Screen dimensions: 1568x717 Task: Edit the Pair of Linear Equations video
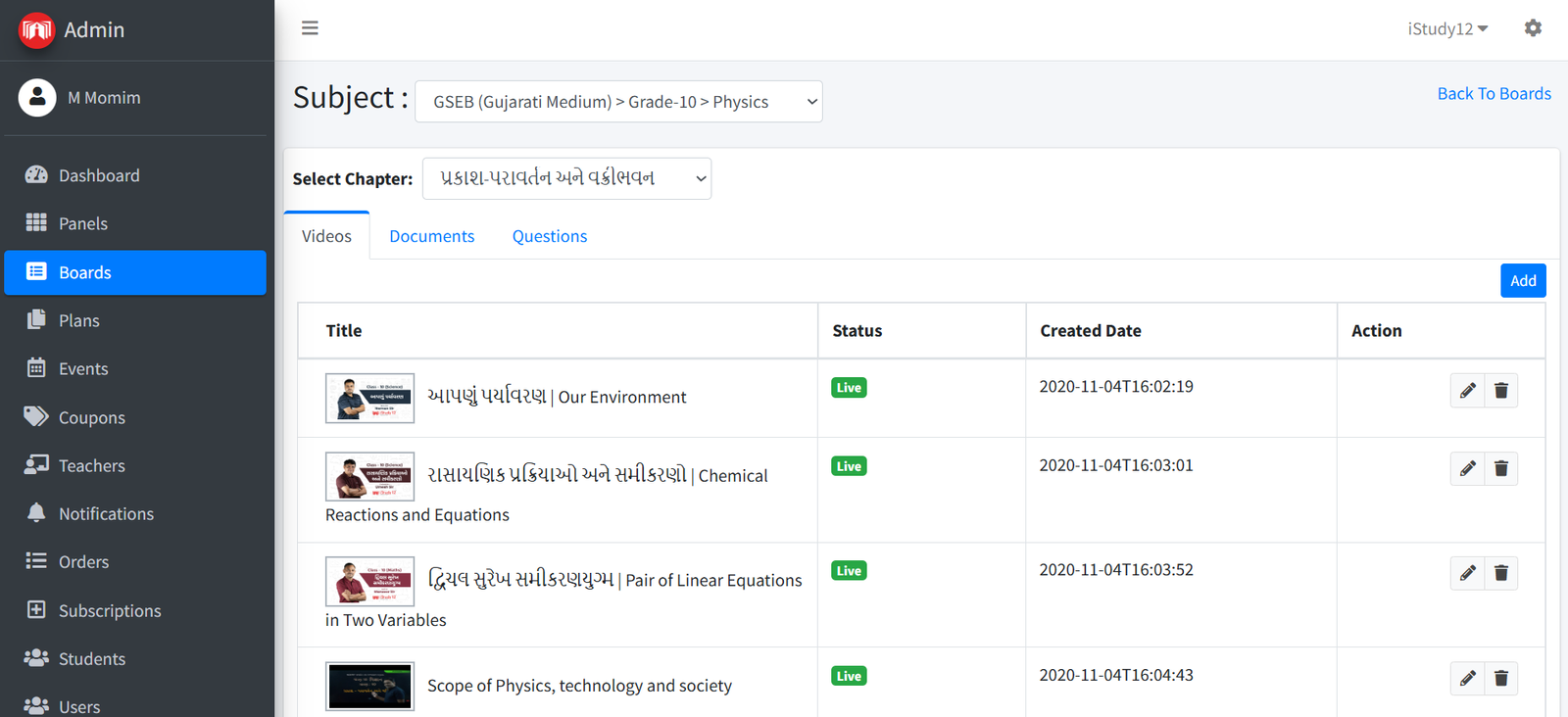coord(1467,573)
